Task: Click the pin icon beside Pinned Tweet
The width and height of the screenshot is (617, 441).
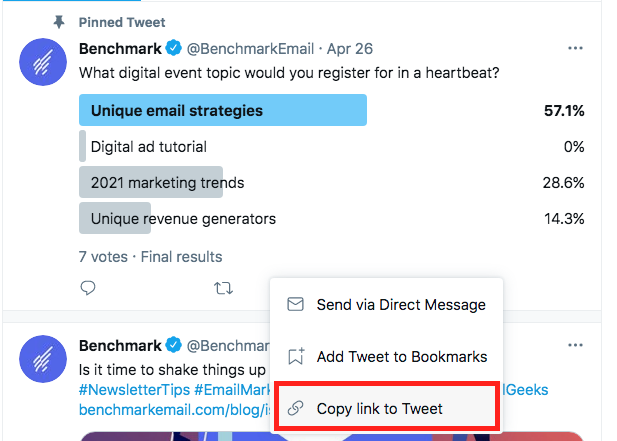Action: 60,22
